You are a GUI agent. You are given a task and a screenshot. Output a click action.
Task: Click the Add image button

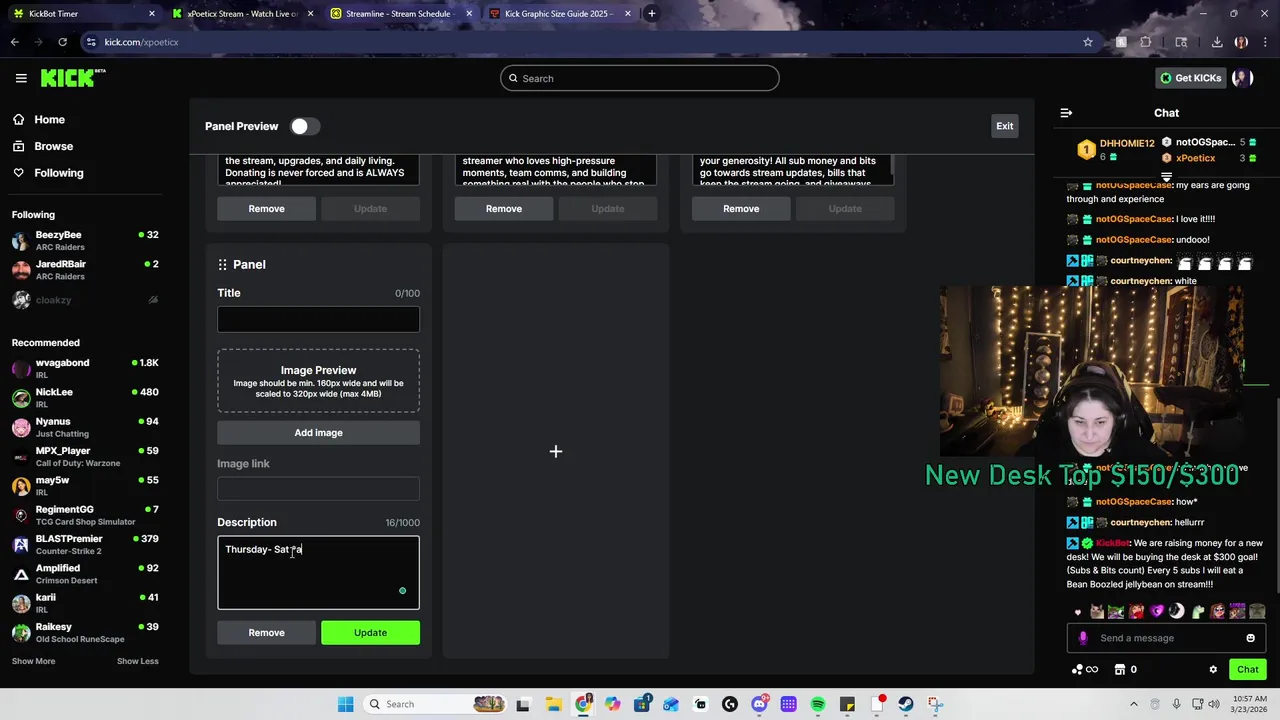click(318, 432)
